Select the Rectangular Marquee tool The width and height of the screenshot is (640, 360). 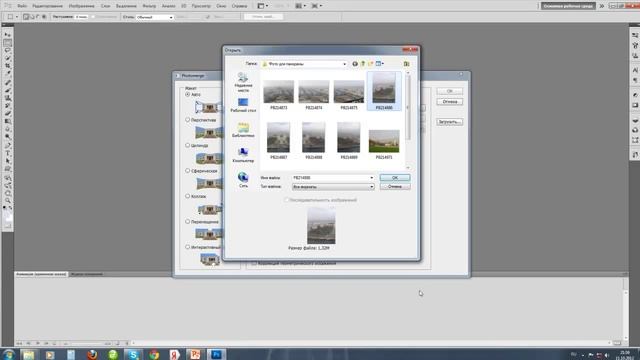(x=8, y=42)
